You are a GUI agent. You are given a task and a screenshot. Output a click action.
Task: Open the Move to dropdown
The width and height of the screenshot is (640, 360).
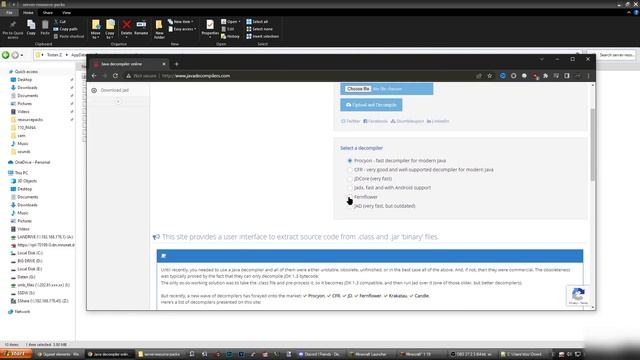click(96, 29)
